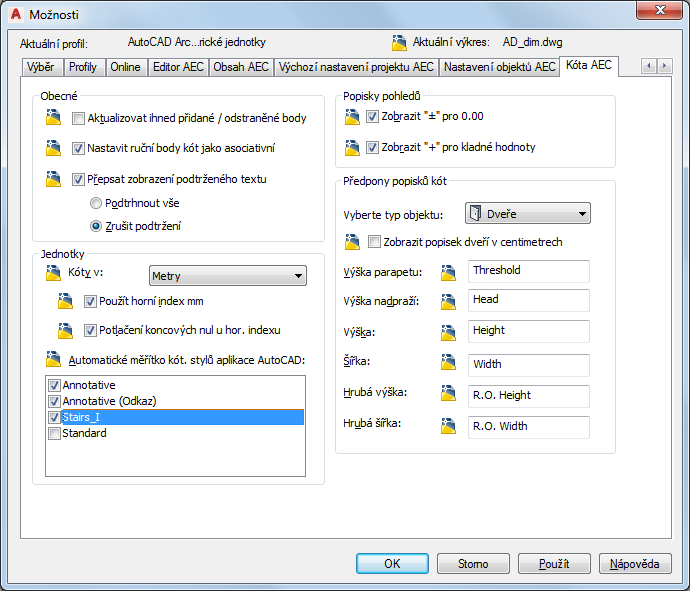Viewport: 690px width, 591px height.
Task: Click drawing icon beside Zobrazit "+" pro kladné hodnoty
Action: click(x=352, y=147)
